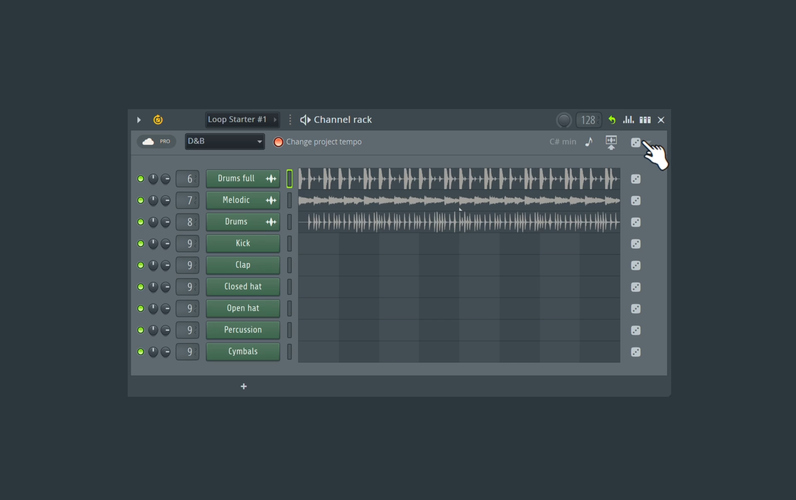
Task: Randomize the Closed hat channel dice
Action: [x=636, y=287]
